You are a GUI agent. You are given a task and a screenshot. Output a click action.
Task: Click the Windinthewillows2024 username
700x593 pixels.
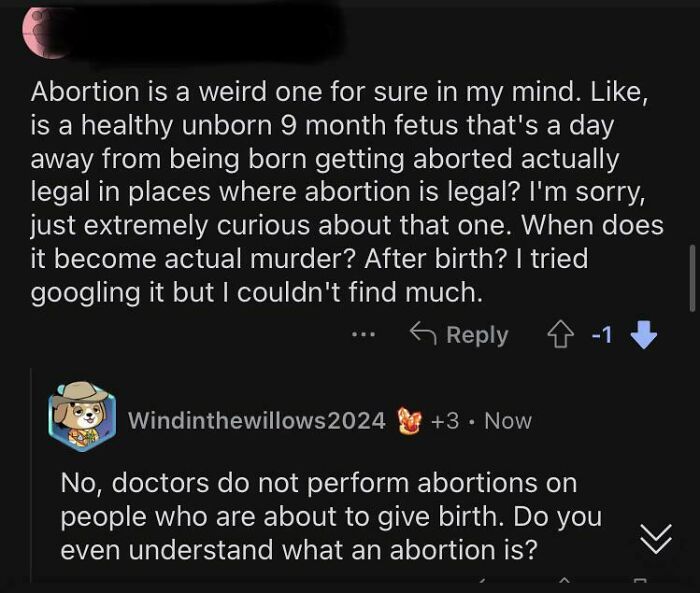(x=256, y=421)
